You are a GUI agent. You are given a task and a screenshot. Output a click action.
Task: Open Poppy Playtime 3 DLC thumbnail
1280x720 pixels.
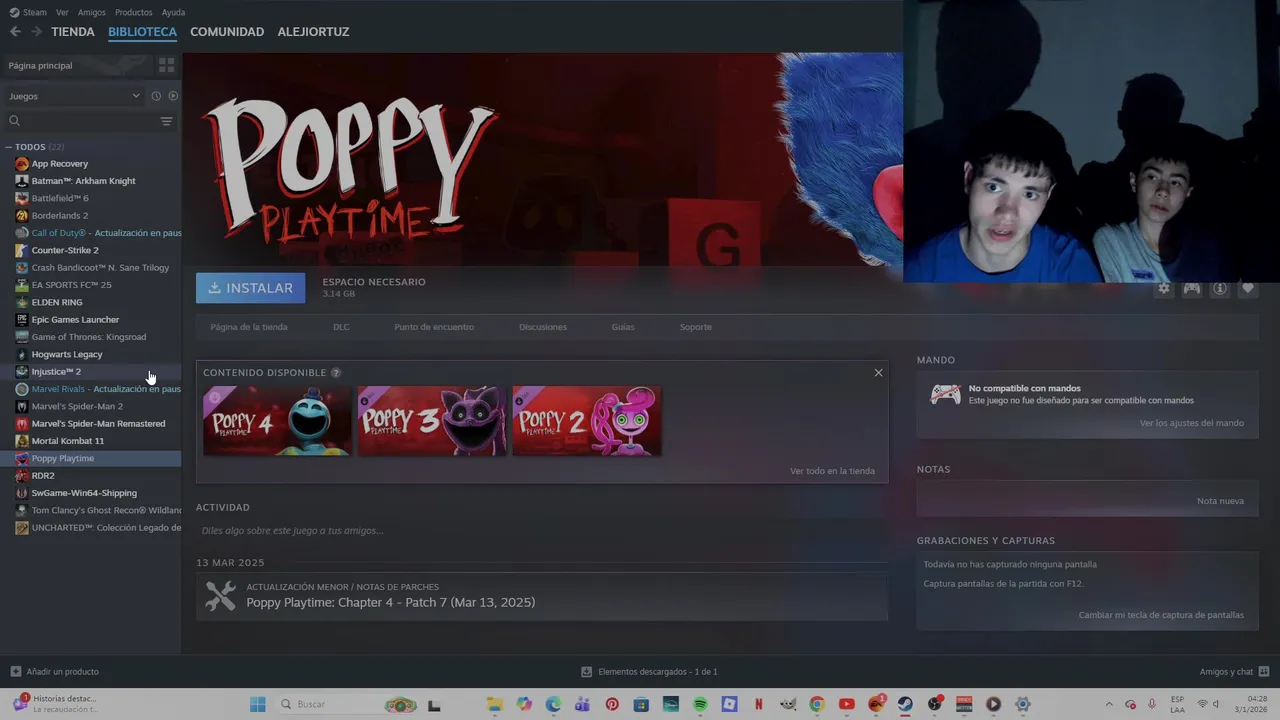pyautogui.click(x=432, y=421)
